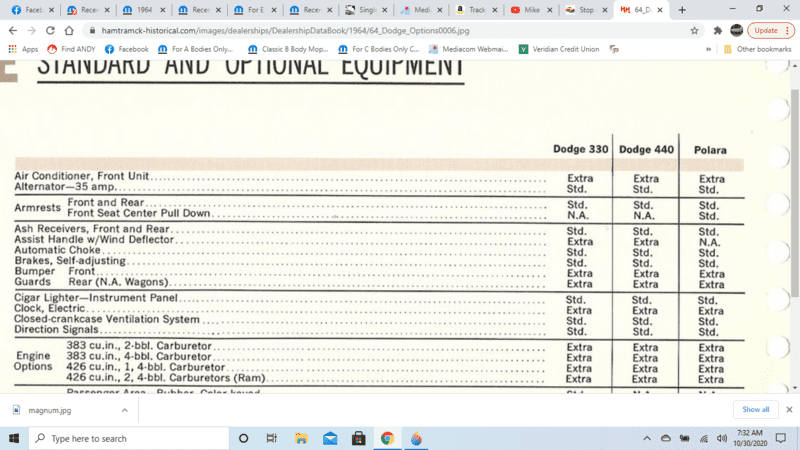Reload the current page
Screen dimensions: 800x450
50,31
